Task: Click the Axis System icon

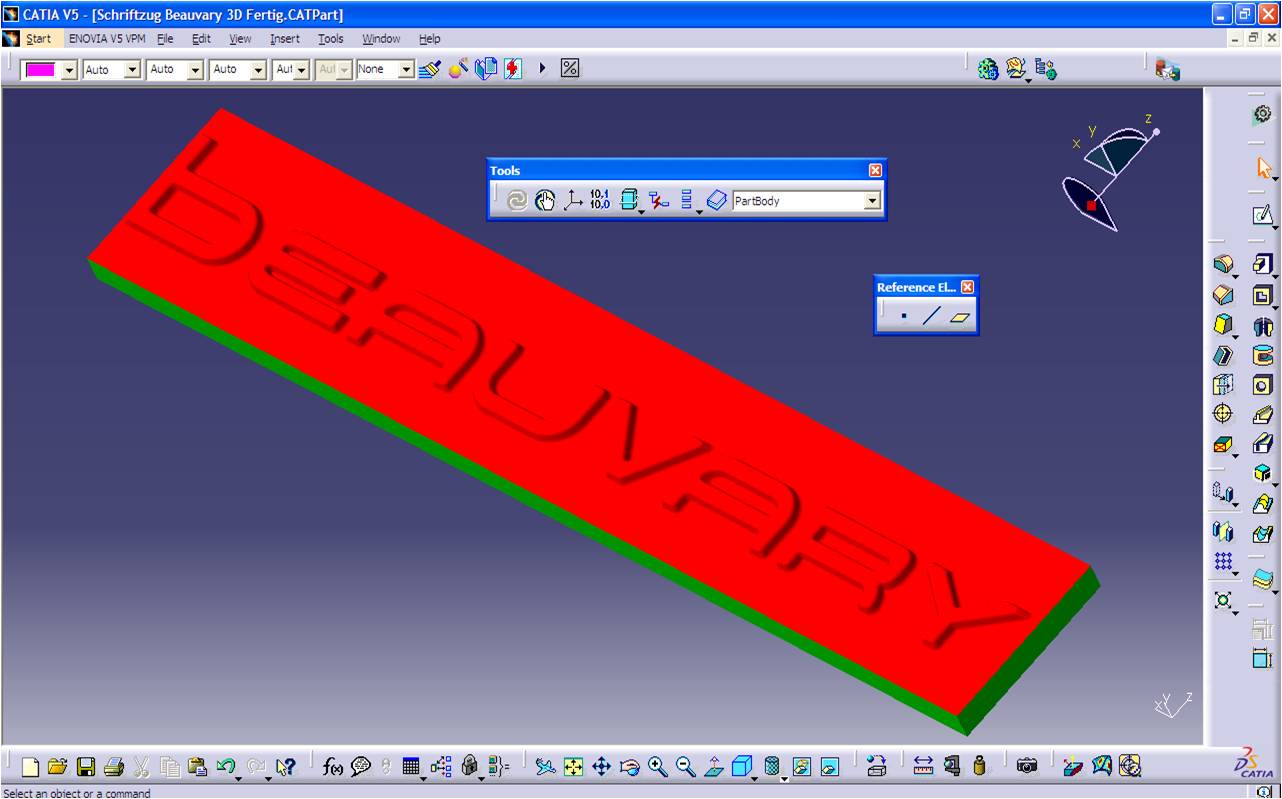Action: 573,201
